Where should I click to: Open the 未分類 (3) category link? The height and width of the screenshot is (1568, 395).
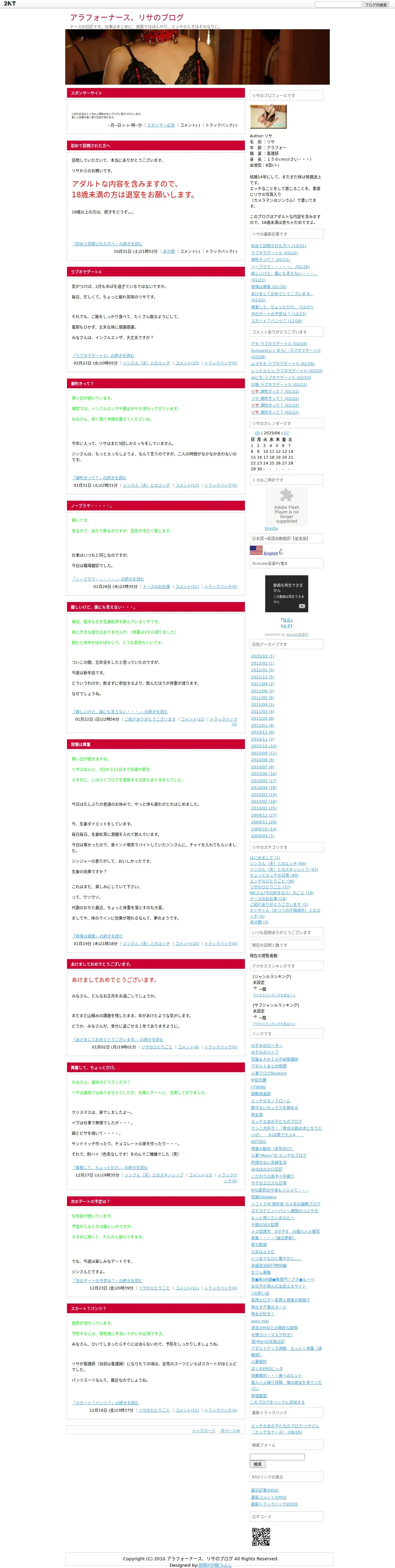(259, 922)
